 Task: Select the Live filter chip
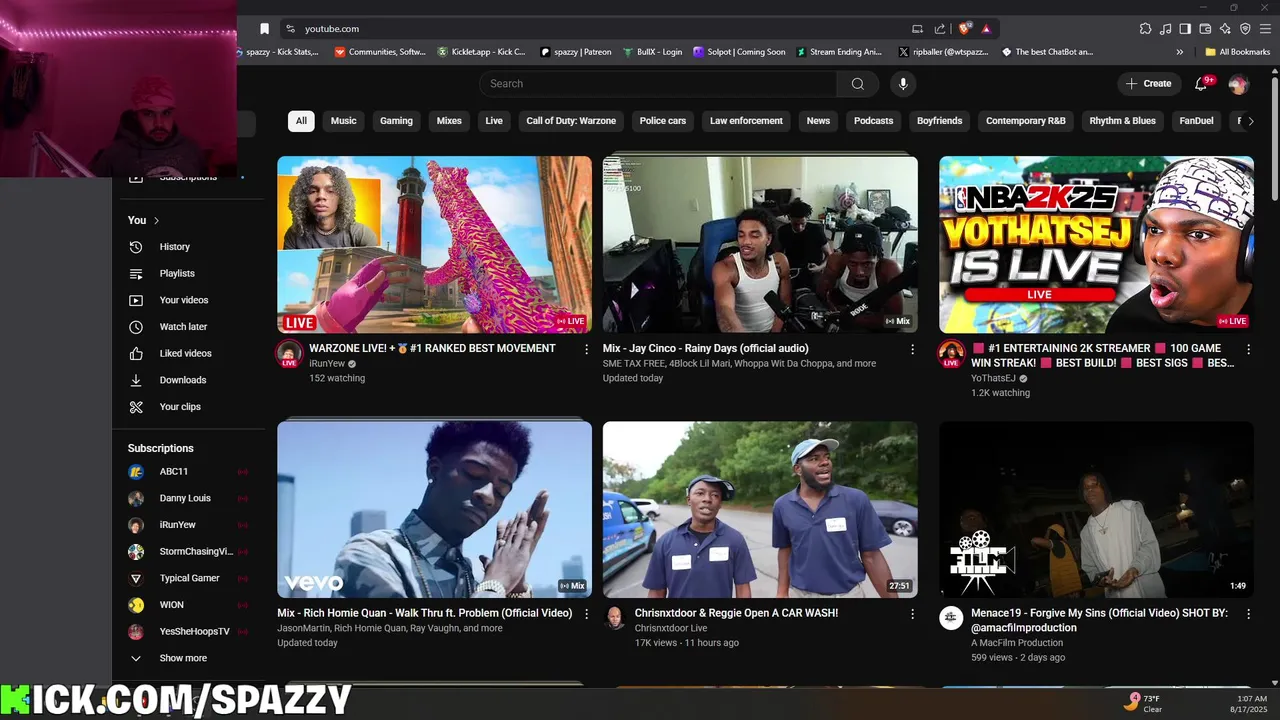(494, 121)
